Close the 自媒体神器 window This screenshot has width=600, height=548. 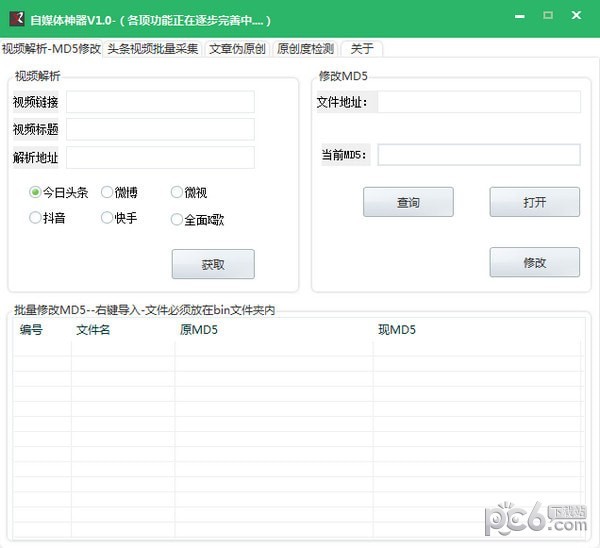click(x=576, y=15)
